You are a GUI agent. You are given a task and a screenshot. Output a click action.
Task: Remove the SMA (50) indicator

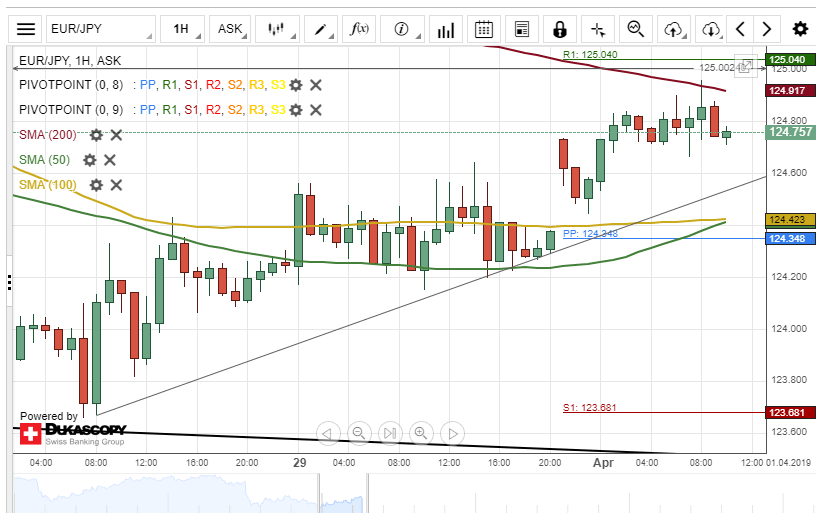pyautogui.click(x=110, y=160)
